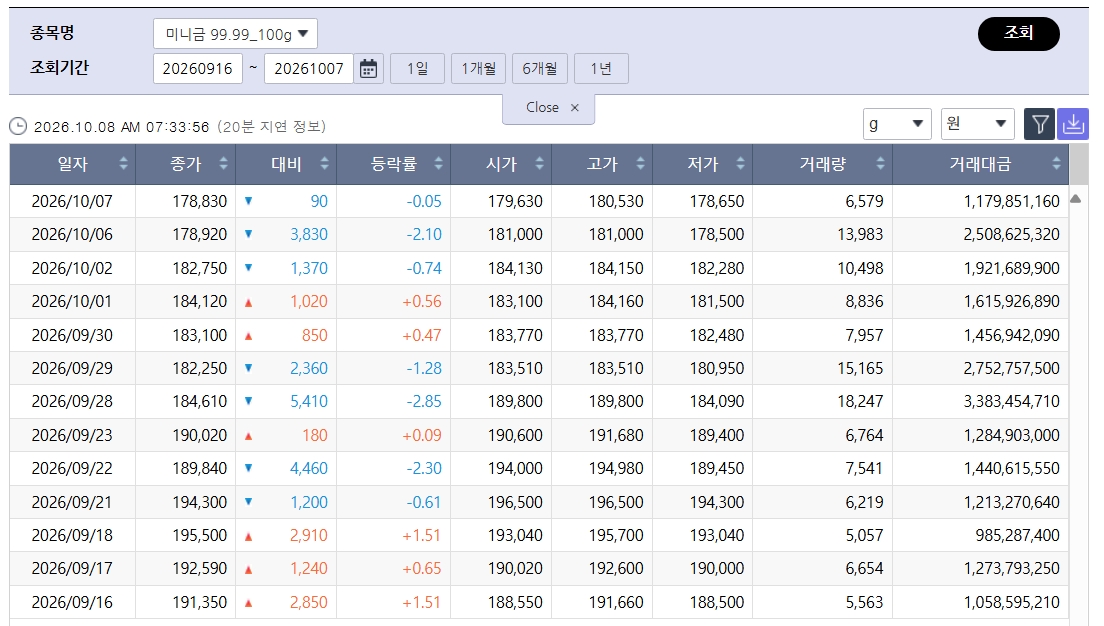Viewport: 1104px width, 626px height.
Task: Click the timestamp 2026.10.08 AM 07:33:56
Action: pos(122,127)
